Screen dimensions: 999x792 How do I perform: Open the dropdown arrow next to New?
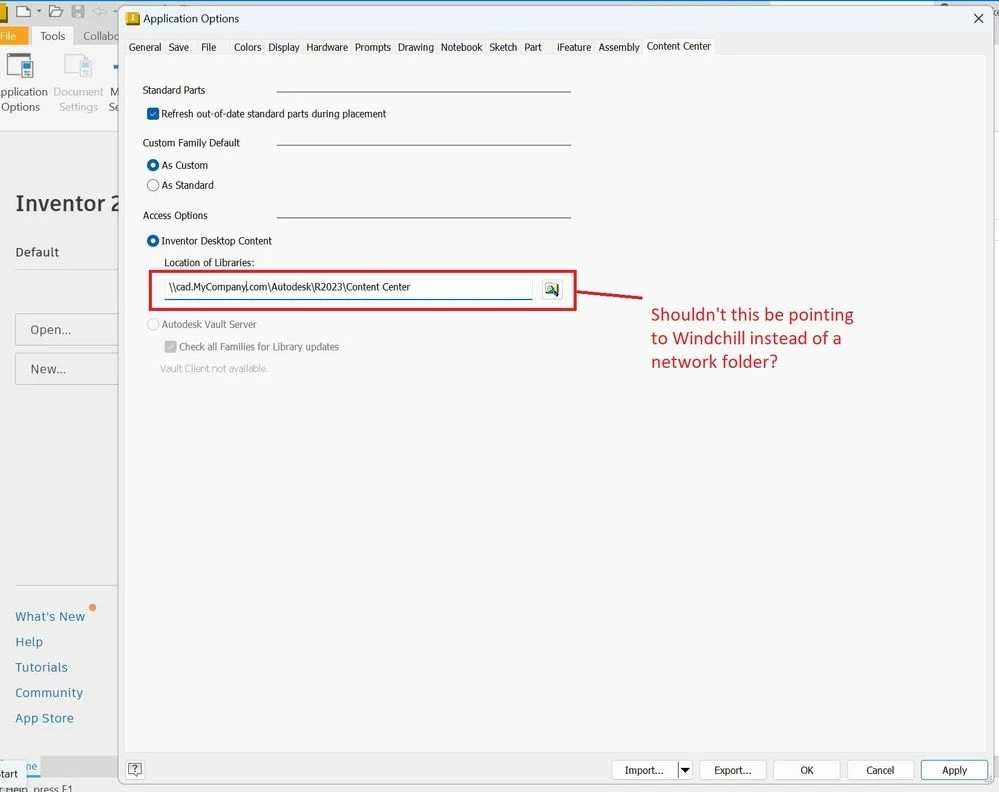pyautogui.click(x=39, y=10)
